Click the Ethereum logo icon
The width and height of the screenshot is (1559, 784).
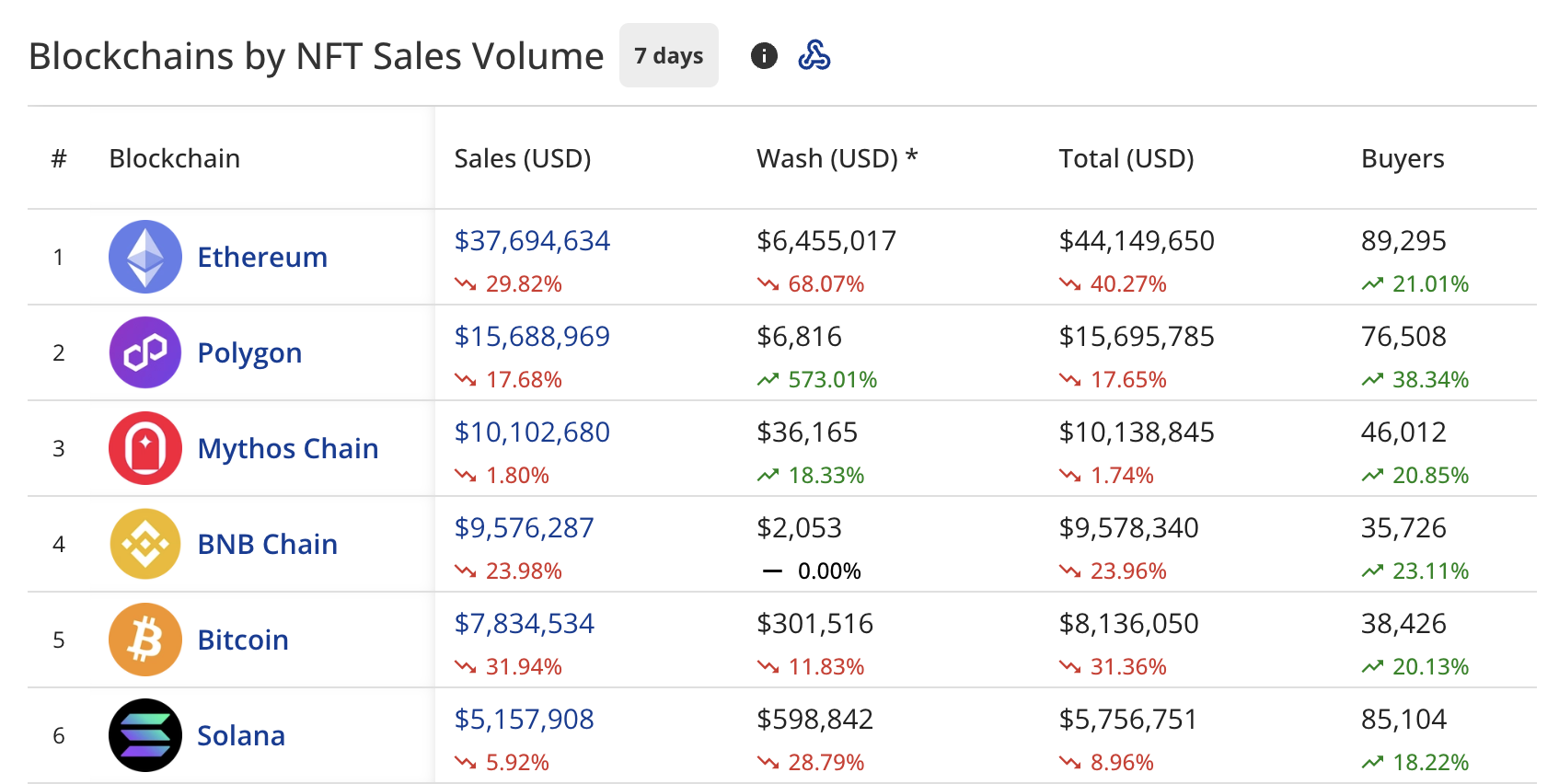145,257
